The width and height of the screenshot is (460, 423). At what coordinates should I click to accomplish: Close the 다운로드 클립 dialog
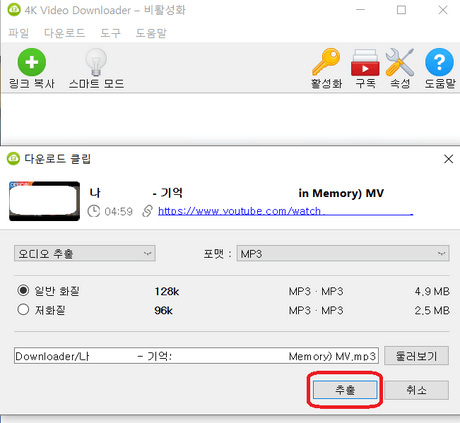pos(448,159)
